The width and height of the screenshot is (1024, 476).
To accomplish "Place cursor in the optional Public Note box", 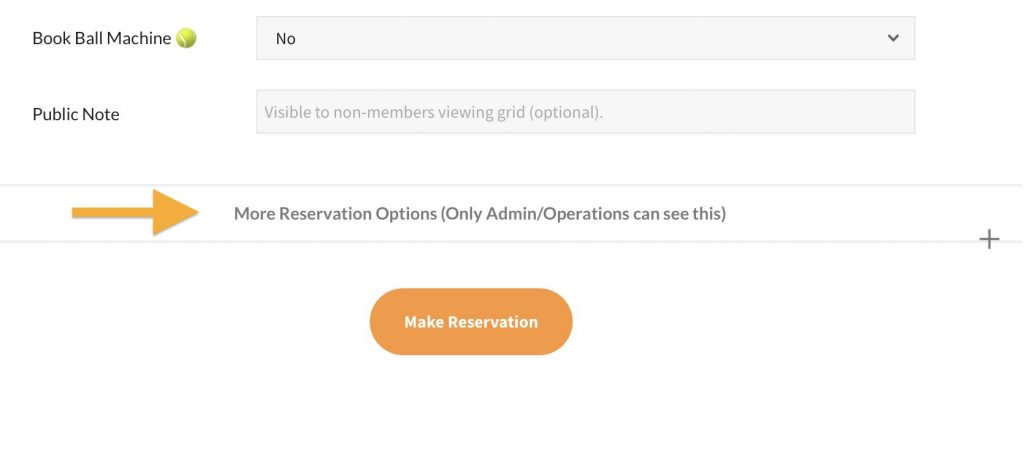I will click(585, 112).
